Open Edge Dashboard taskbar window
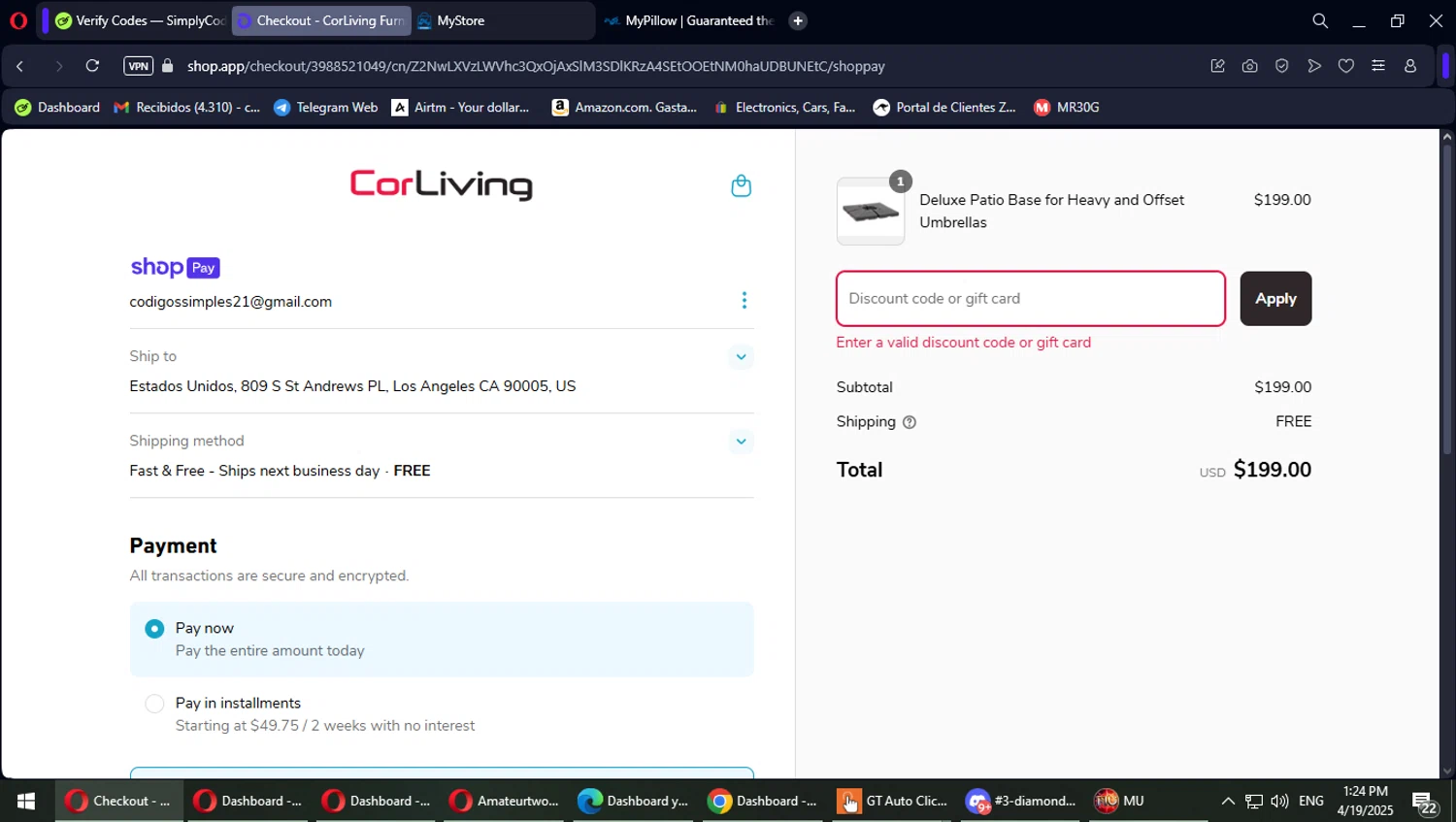The width and height of the screenshot is (1456, 822). click(633, 801)
